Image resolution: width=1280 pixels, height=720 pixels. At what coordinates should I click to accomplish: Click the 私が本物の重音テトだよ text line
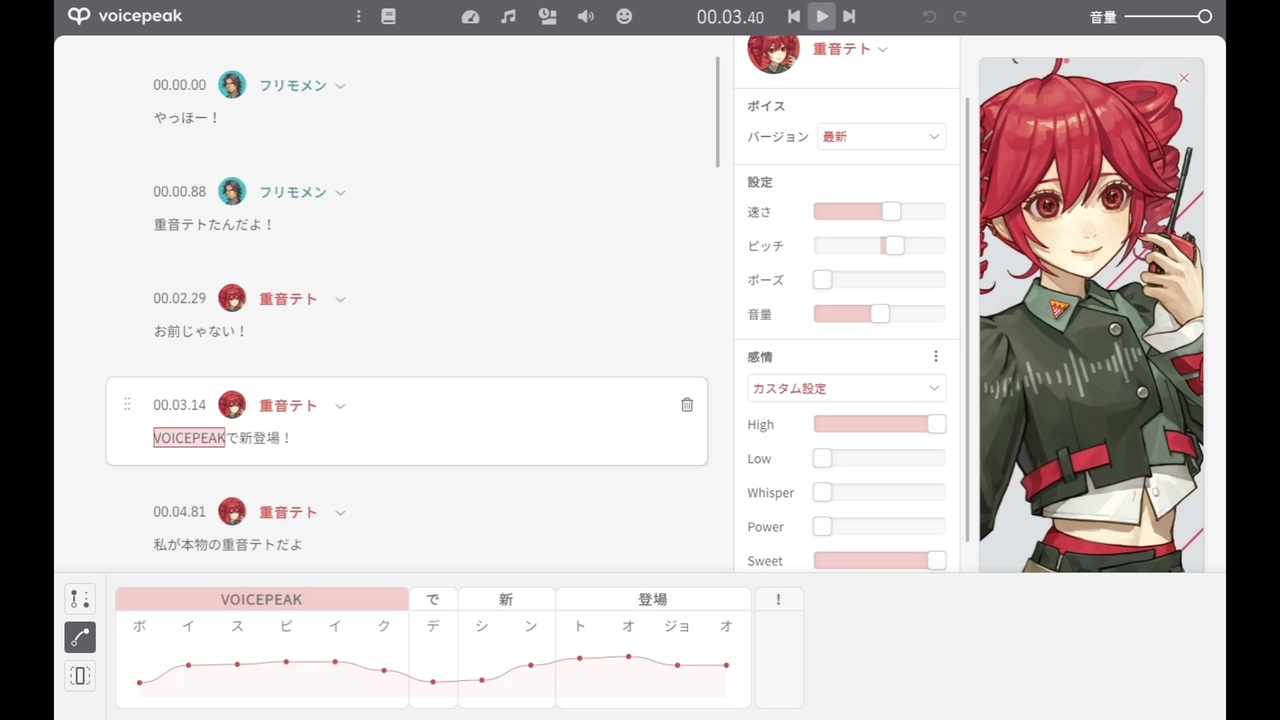(x=228, y=545)
